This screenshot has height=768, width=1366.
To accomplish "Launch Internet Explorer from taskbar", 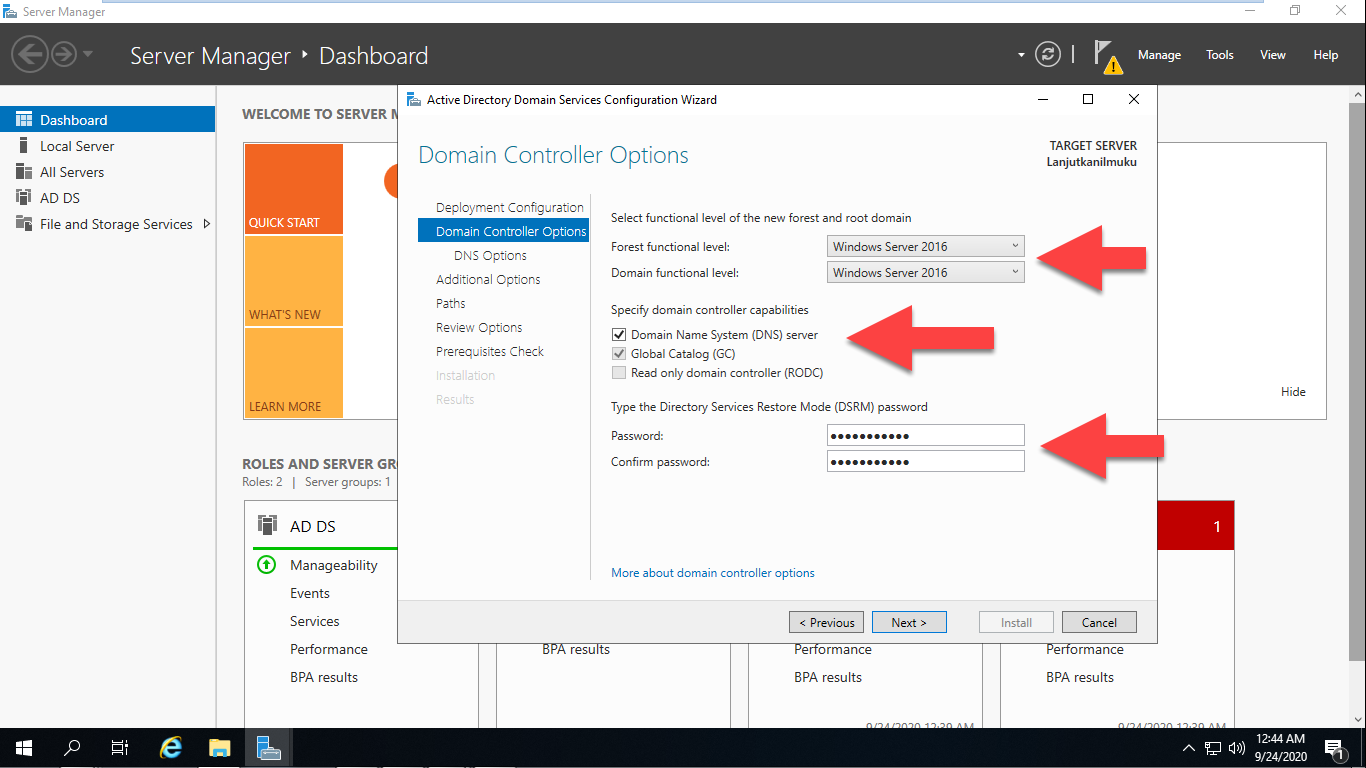I will [x=171, y=747].
